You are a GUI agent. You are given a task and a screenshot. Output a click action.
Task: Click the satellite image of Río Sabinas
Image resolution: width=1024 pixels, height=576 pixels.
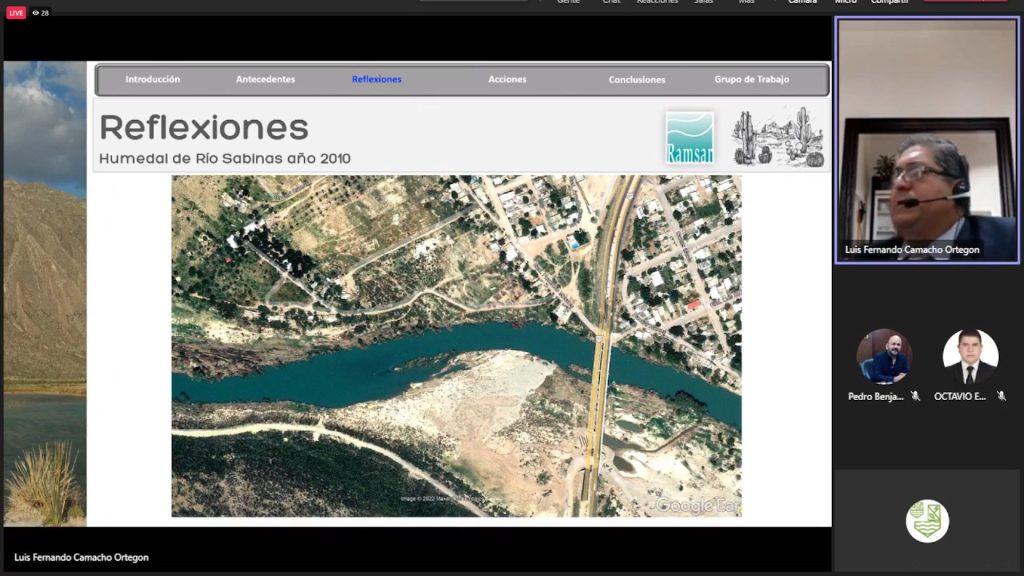tap(456, 345)
